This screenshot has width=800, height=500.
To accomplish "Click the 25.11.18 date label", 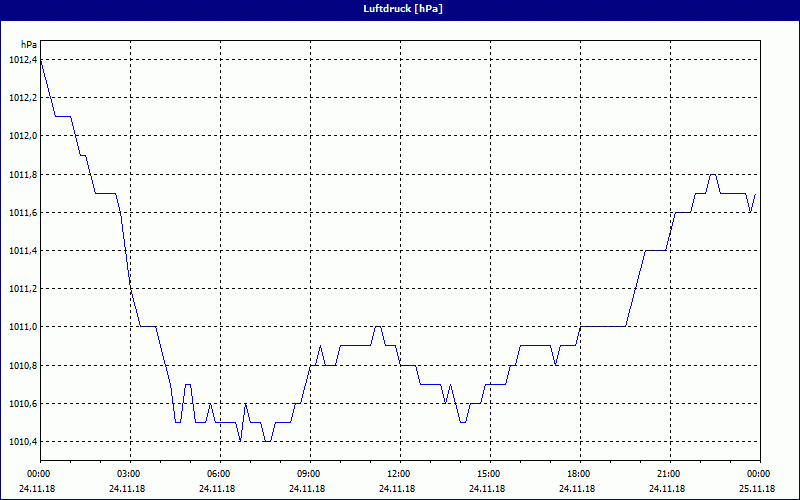I will [758, 489].
